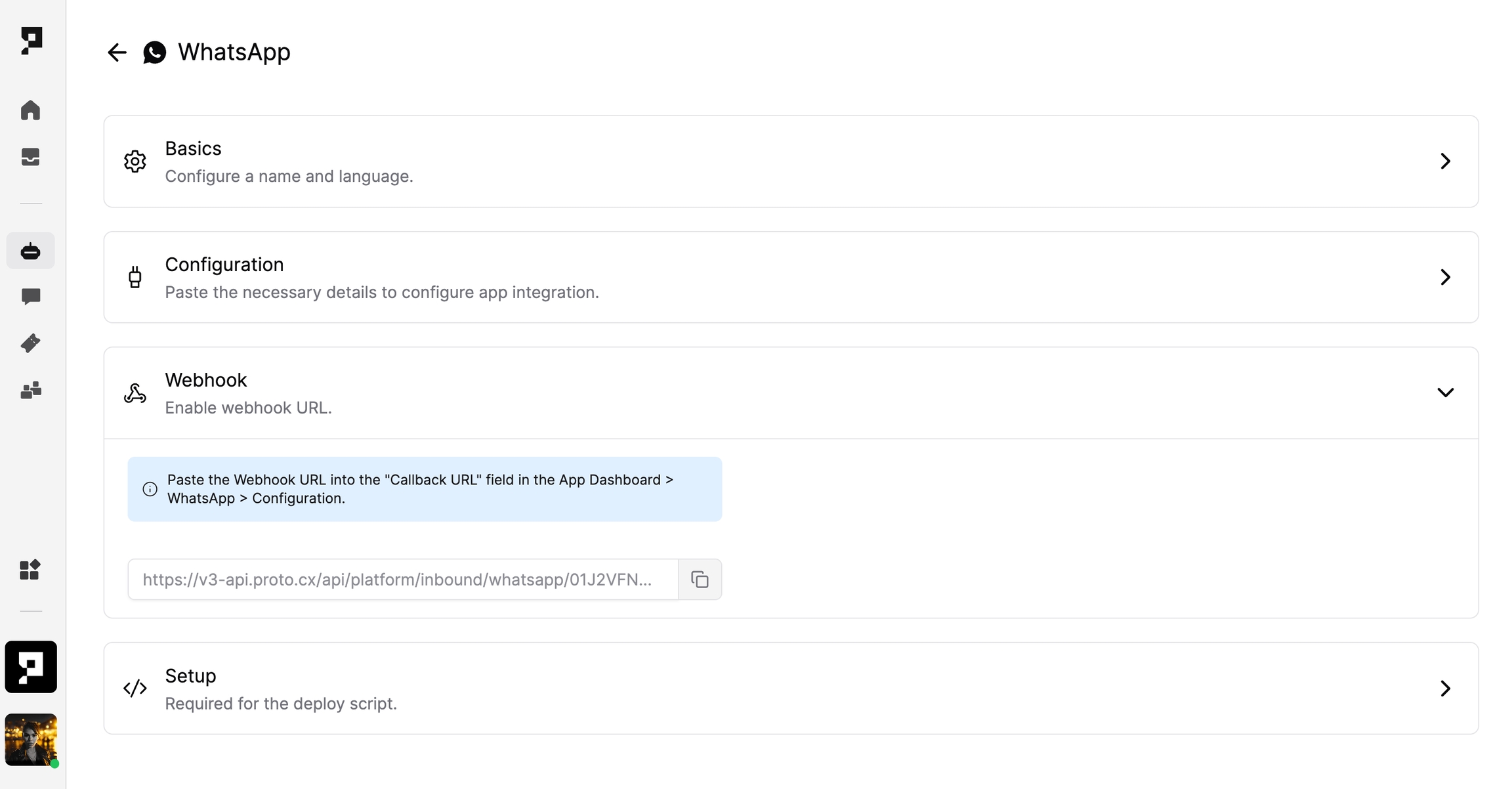The image size is (1512, 789).
Task: Open the Configuration row title
Action: pyautogui.click(x=224, y=265)
